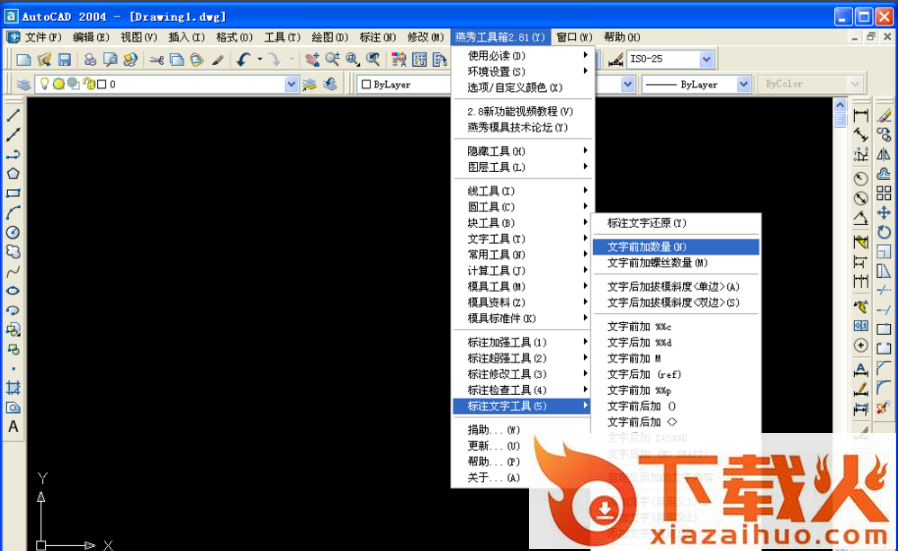Select the Hatch tool
This screenshot has width=898, height=551.
click(x=13, y=388)
